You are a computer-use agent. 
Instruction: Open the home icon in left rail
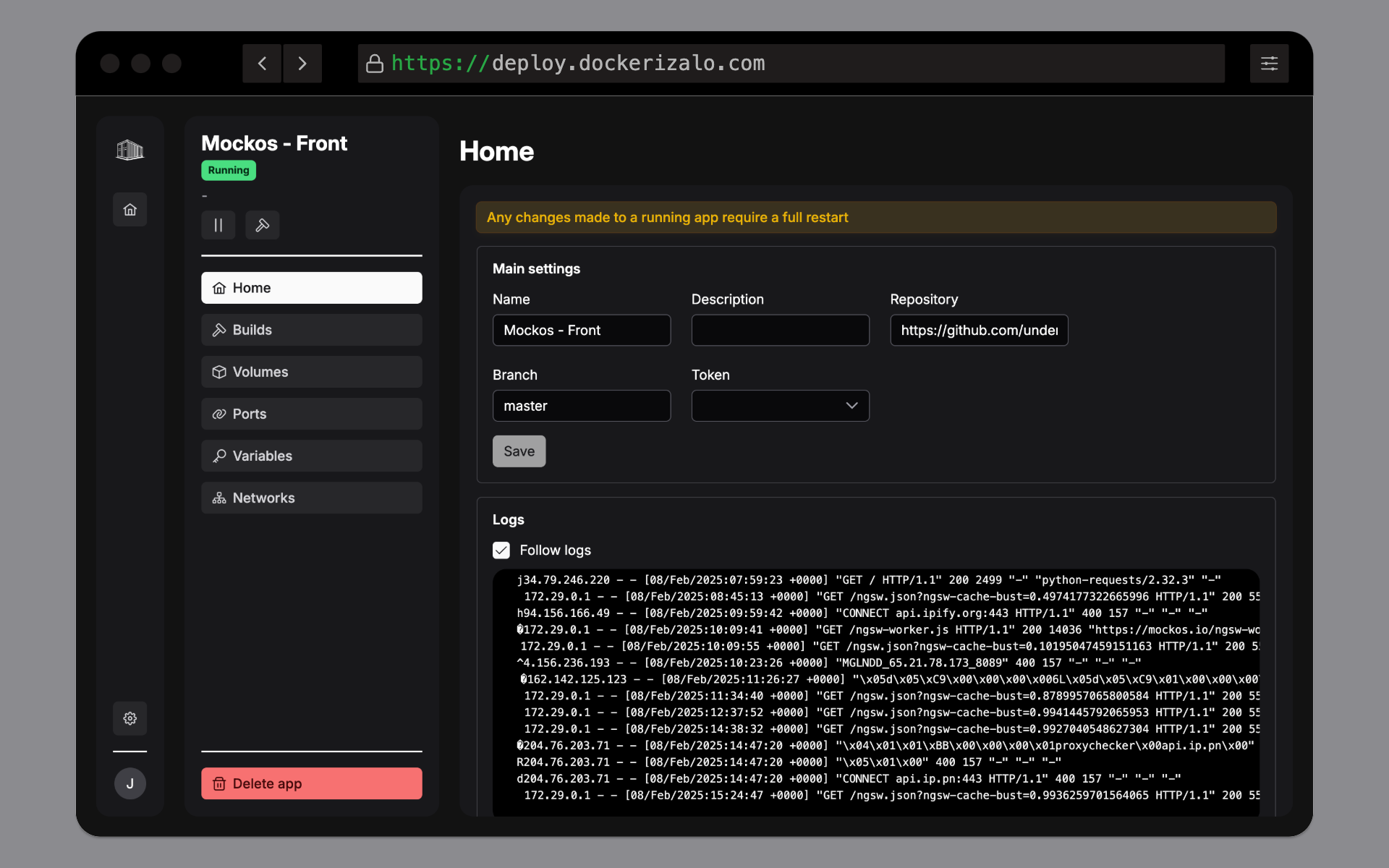130,210
